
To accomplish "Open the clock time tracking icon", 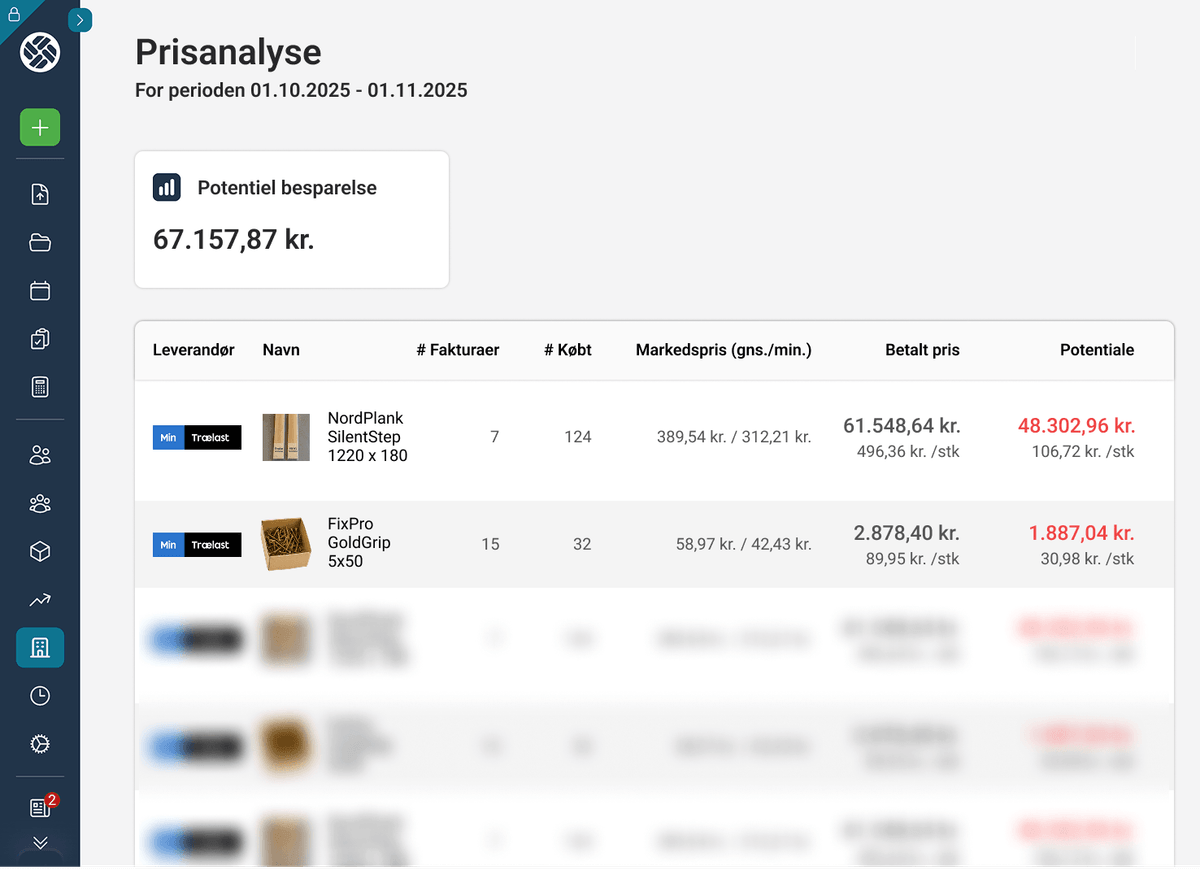I will point(40,696).
